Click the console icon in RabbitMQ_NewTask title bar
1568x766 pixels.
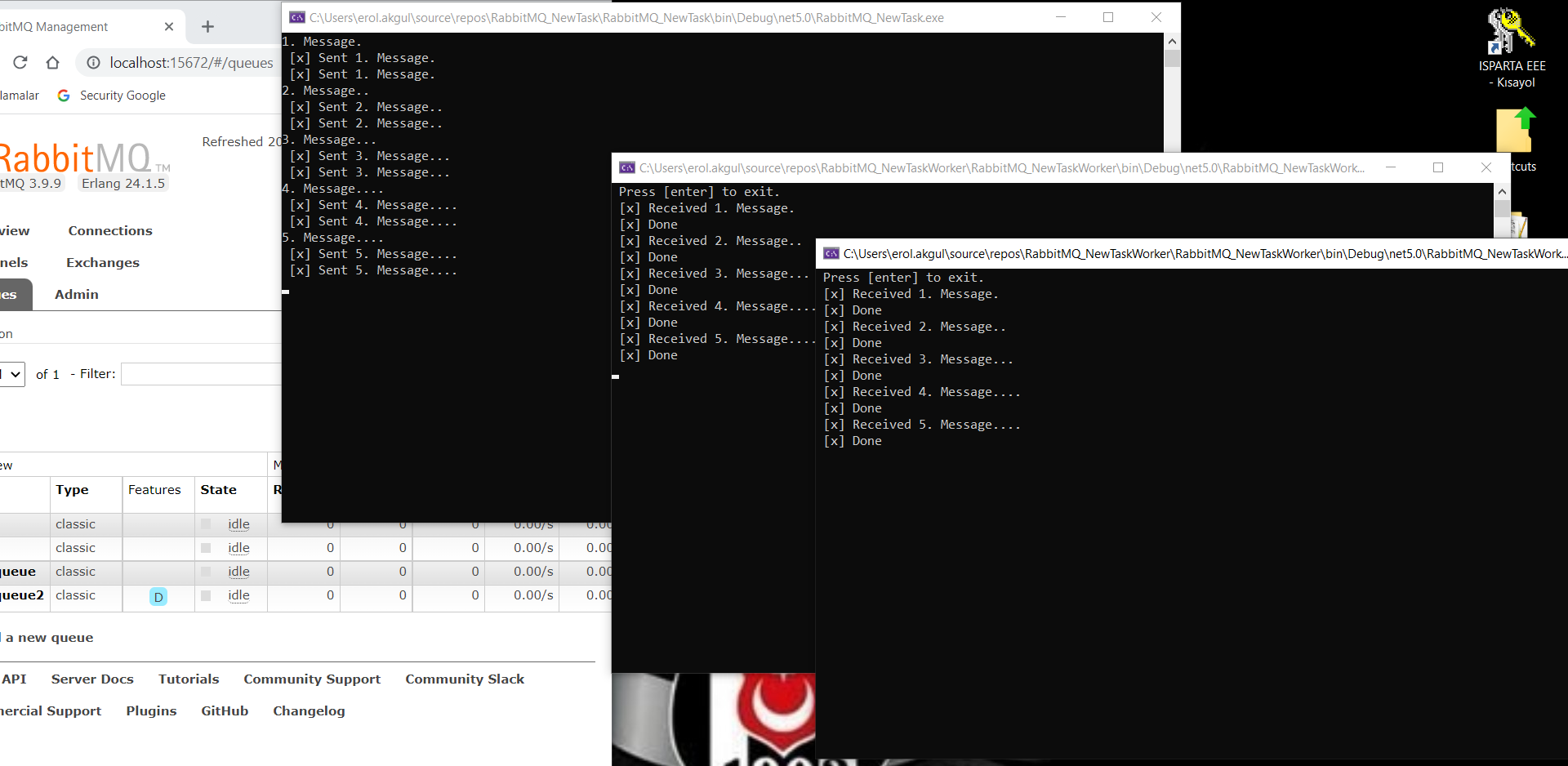[297, 17]
